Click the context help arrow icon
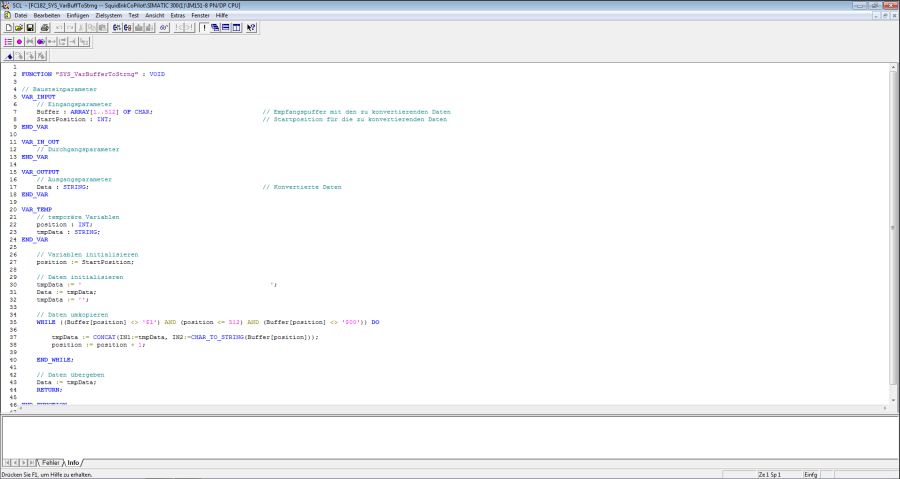The image size is (900, 479). point(251,28)
